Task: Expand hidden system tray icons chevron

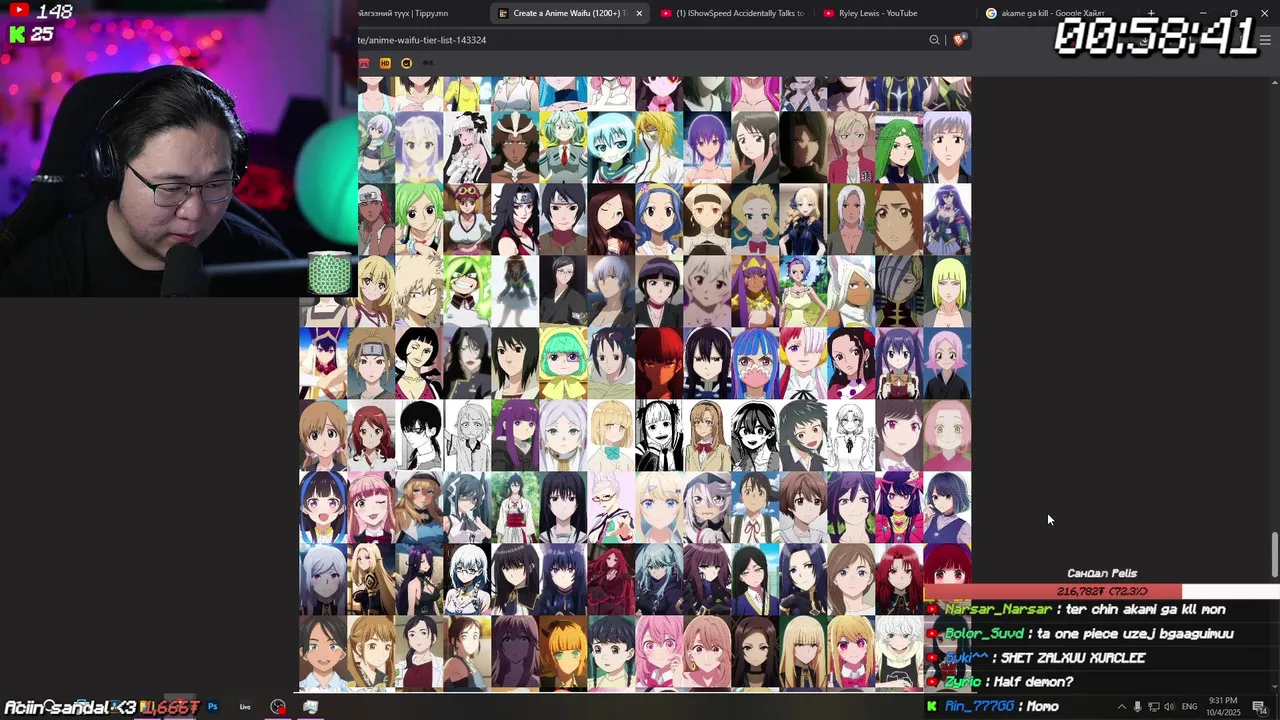Action: [x=1121, y=707]
